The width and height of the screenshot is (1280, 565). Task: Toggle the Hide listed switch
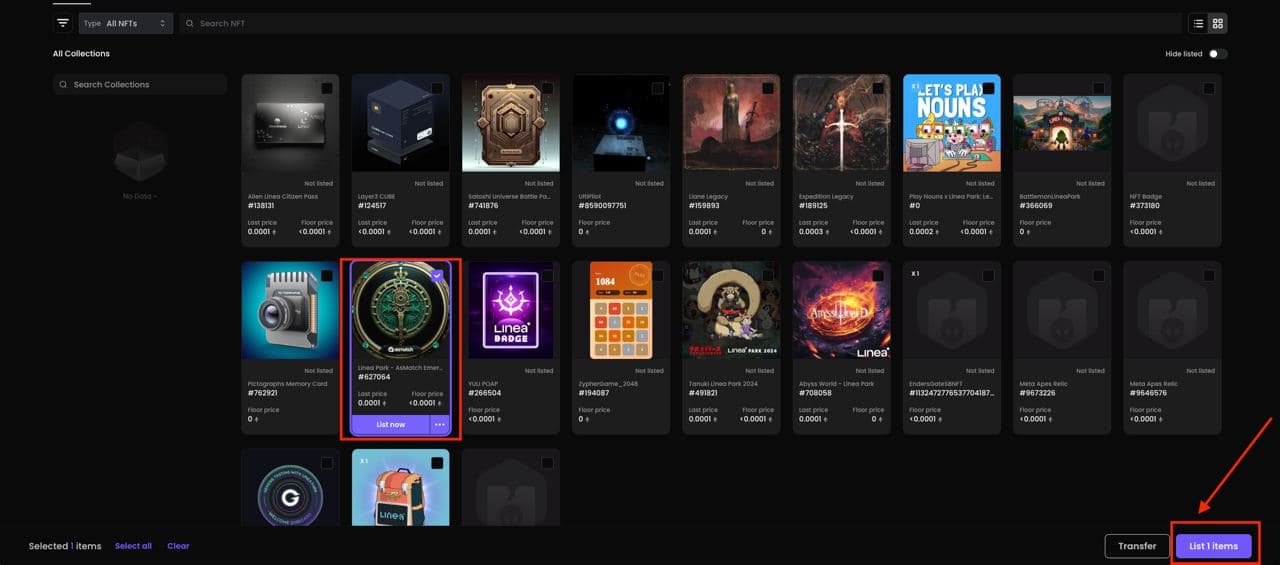pyautogui.click(x=1217, y=54)
